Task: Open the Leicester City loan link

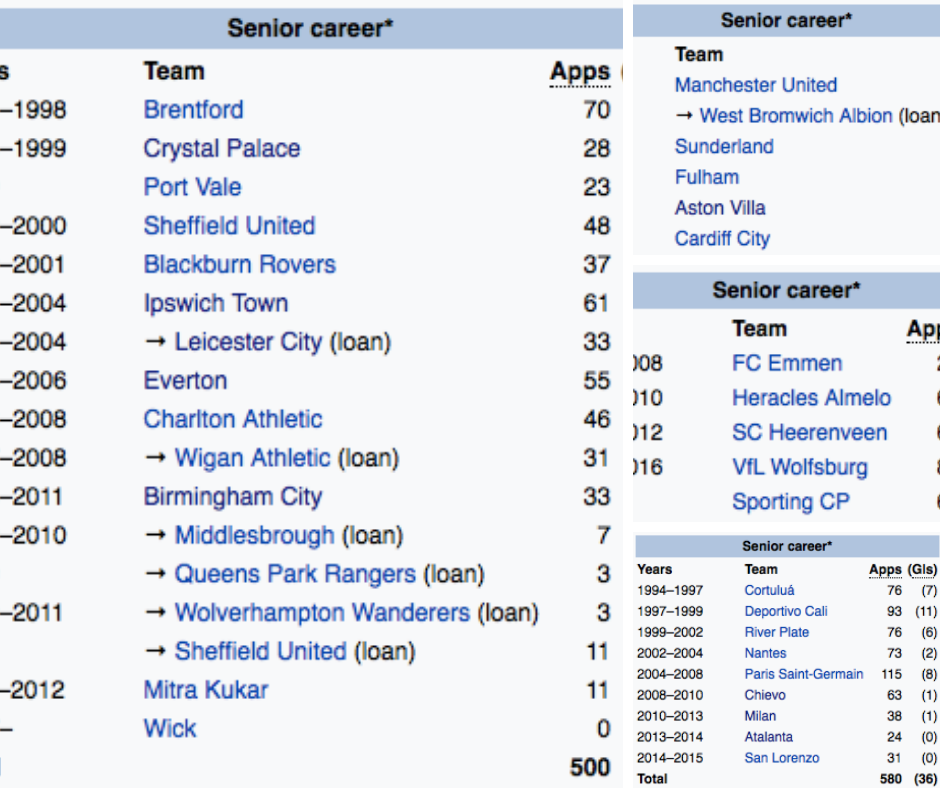Action: [x=248, y=342]
